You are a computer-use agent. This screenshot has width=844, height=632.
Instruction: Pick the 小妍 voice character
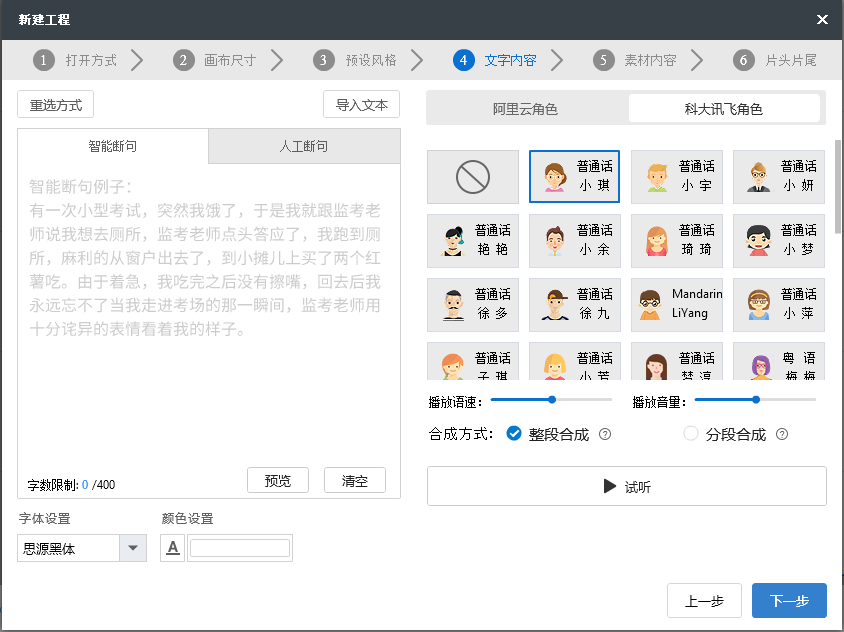coord(779,177)
